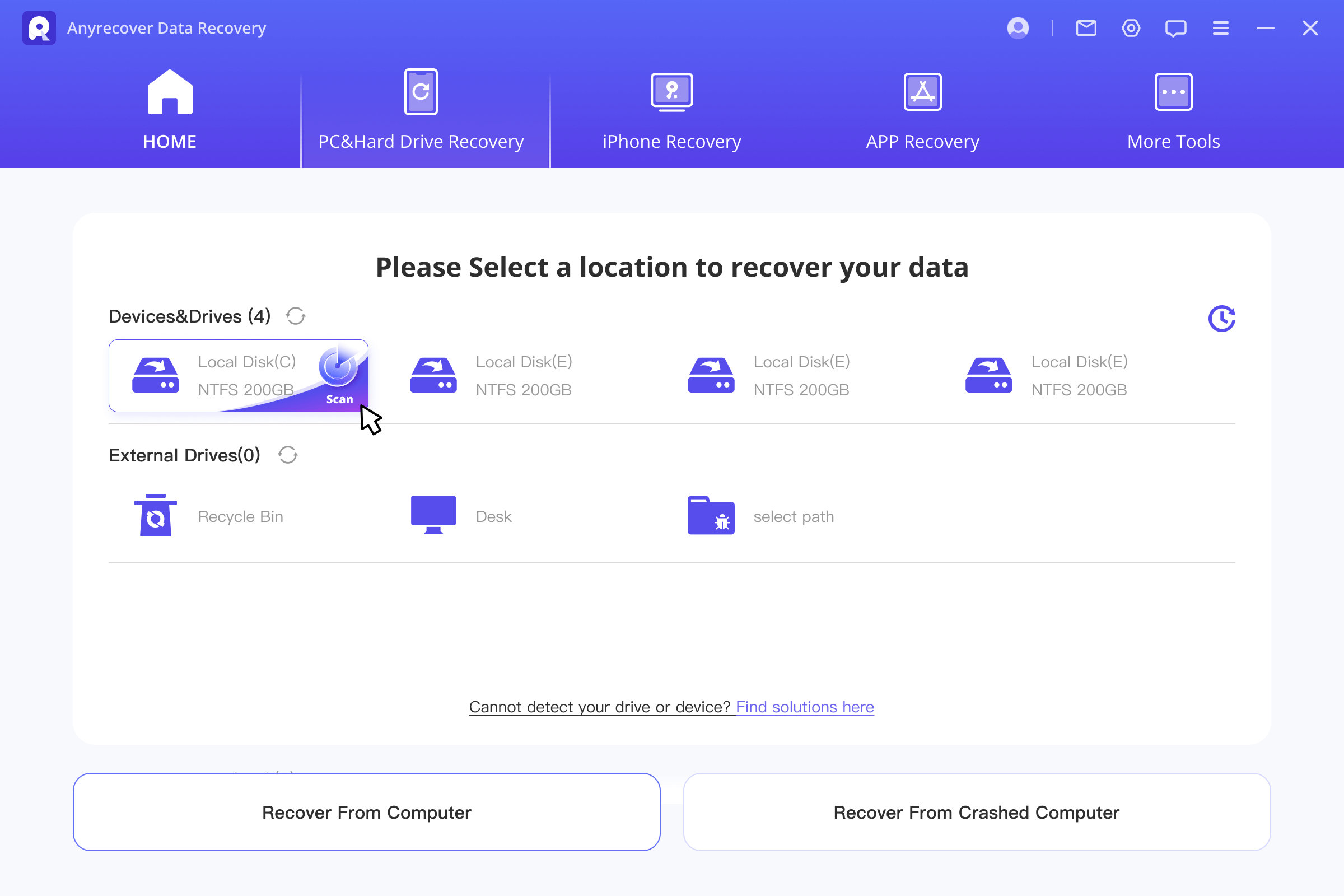This screenshot has height=896, width=1344.
Task: Click the Anyrecover Data Recovery title
Action: 167,28
